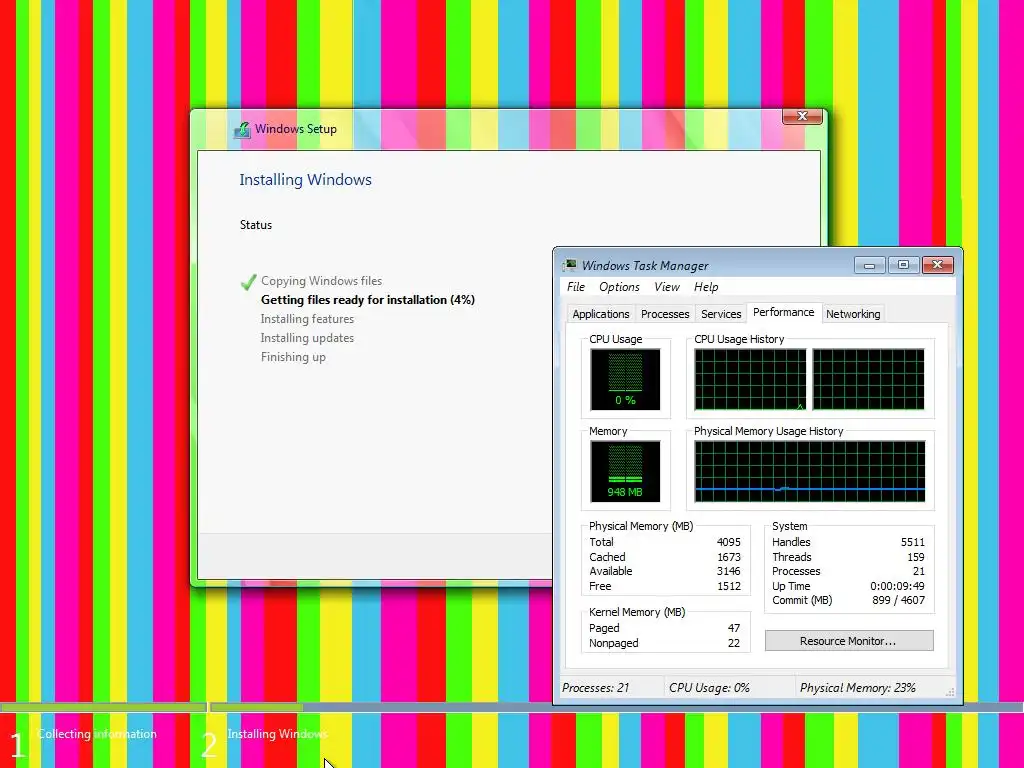The image size is (1024, 768).
Task: Open the Options menu in Task Manager
Action: (x=619, y=287)
